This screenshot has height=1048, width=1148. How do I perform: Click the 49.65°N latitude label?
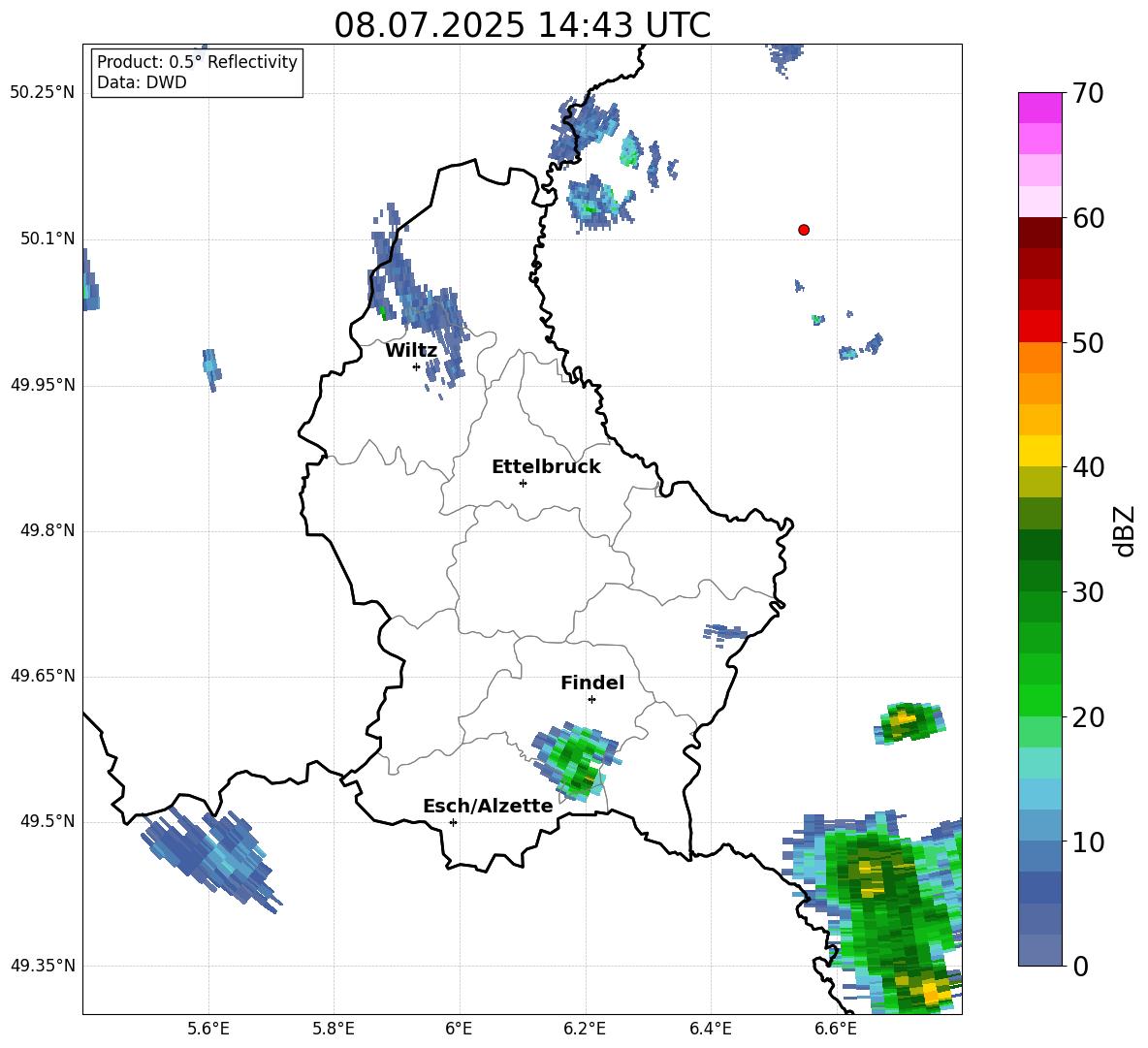click(x=43, y=676)
